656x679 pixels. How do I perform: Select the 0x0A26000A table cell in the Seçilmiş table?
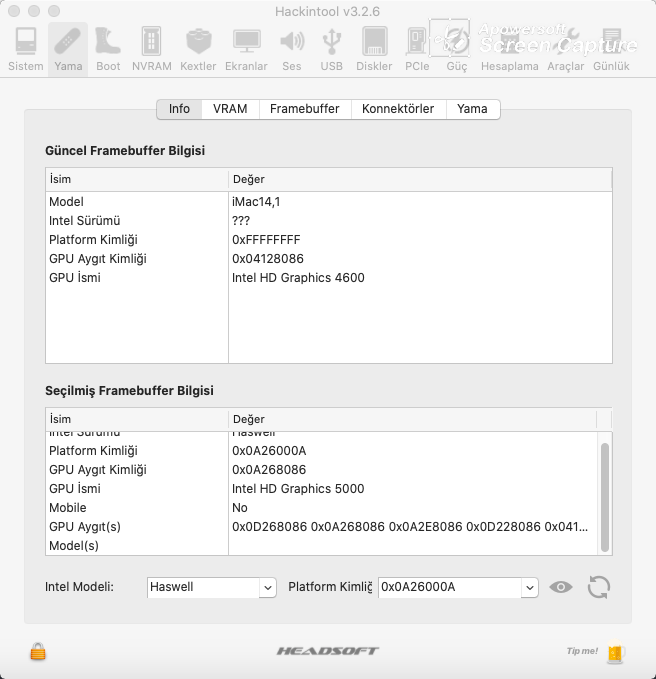269,451
